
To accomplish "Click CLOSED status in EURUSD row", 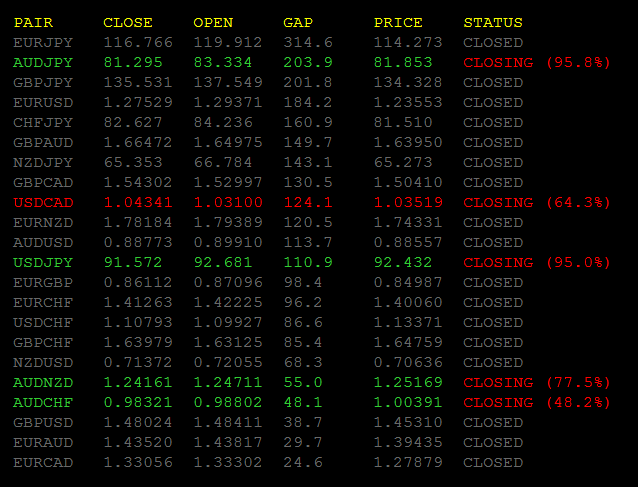I will (x=493, y=103).
